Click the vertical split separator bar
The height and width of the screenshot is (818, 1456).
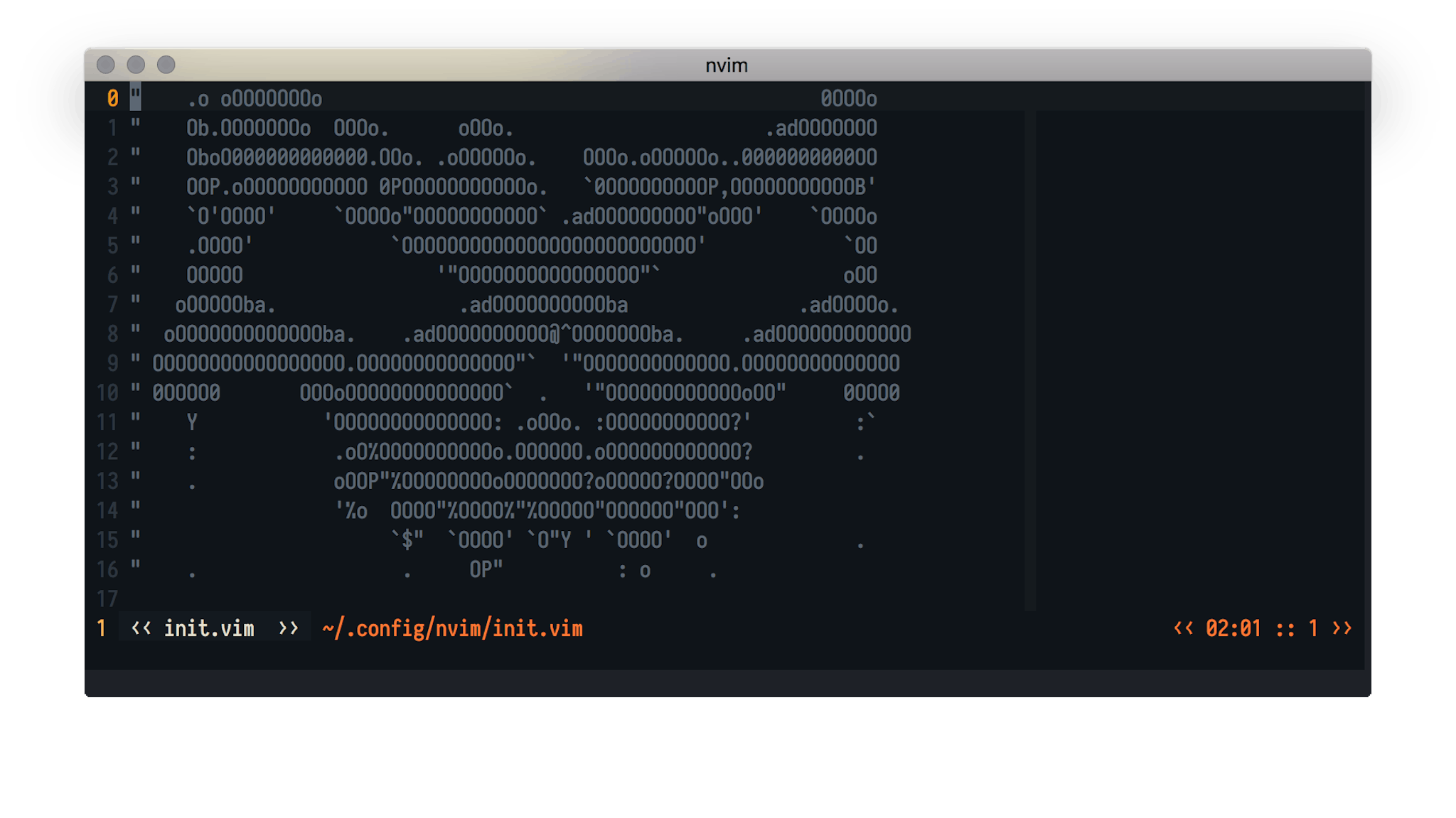pyautogui.click(x=1030, y=355)
